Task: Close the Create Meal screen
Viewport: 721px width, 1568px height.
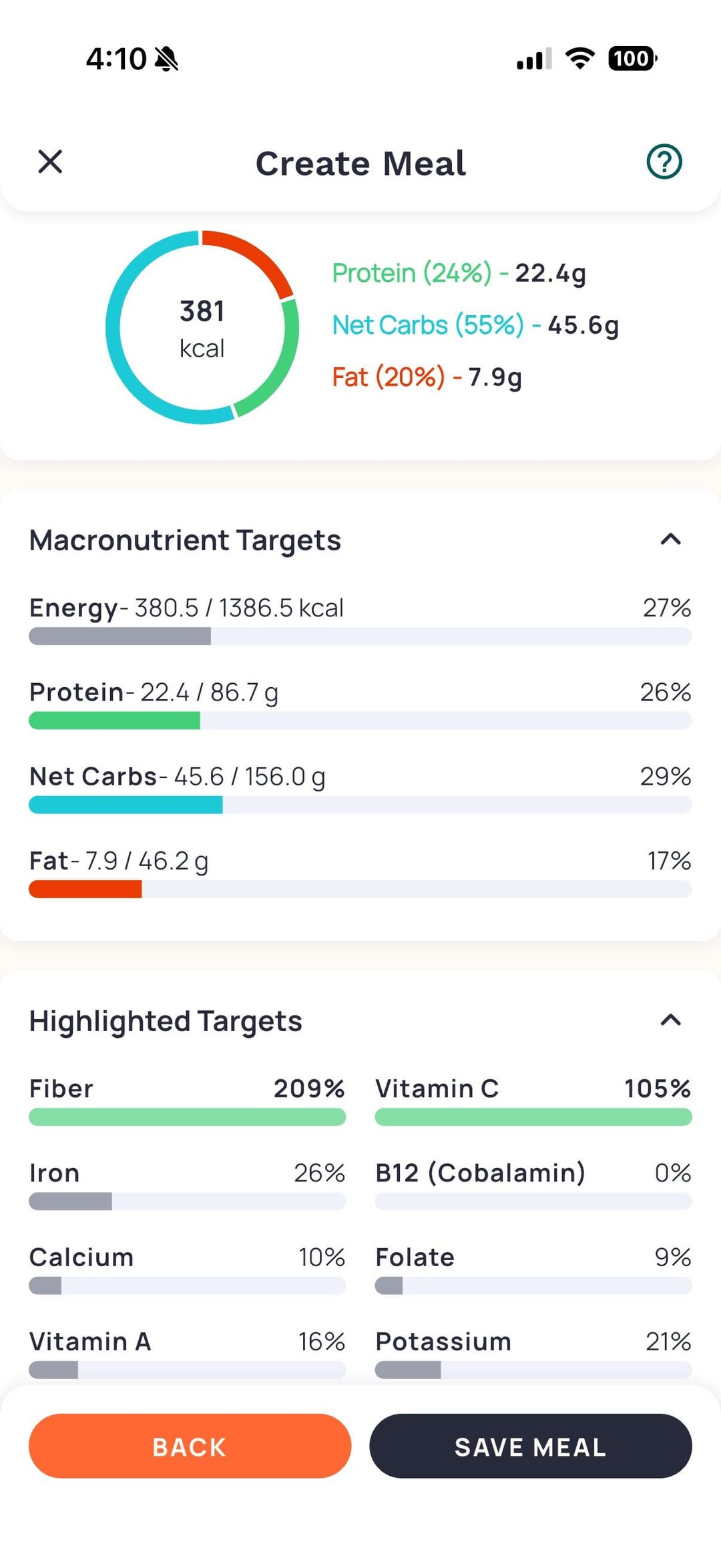Action: click(x=50, y=162)
